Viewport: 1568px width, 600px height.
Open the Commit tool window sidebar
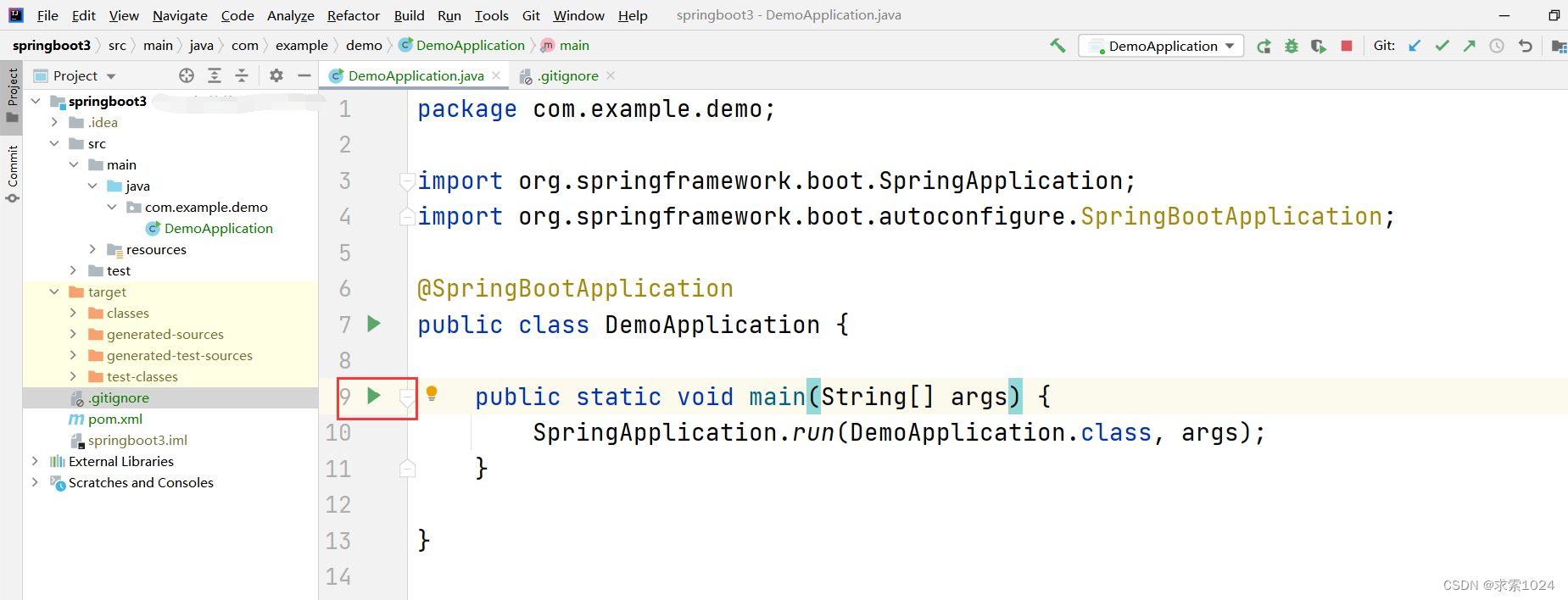(x=12, y=175)
